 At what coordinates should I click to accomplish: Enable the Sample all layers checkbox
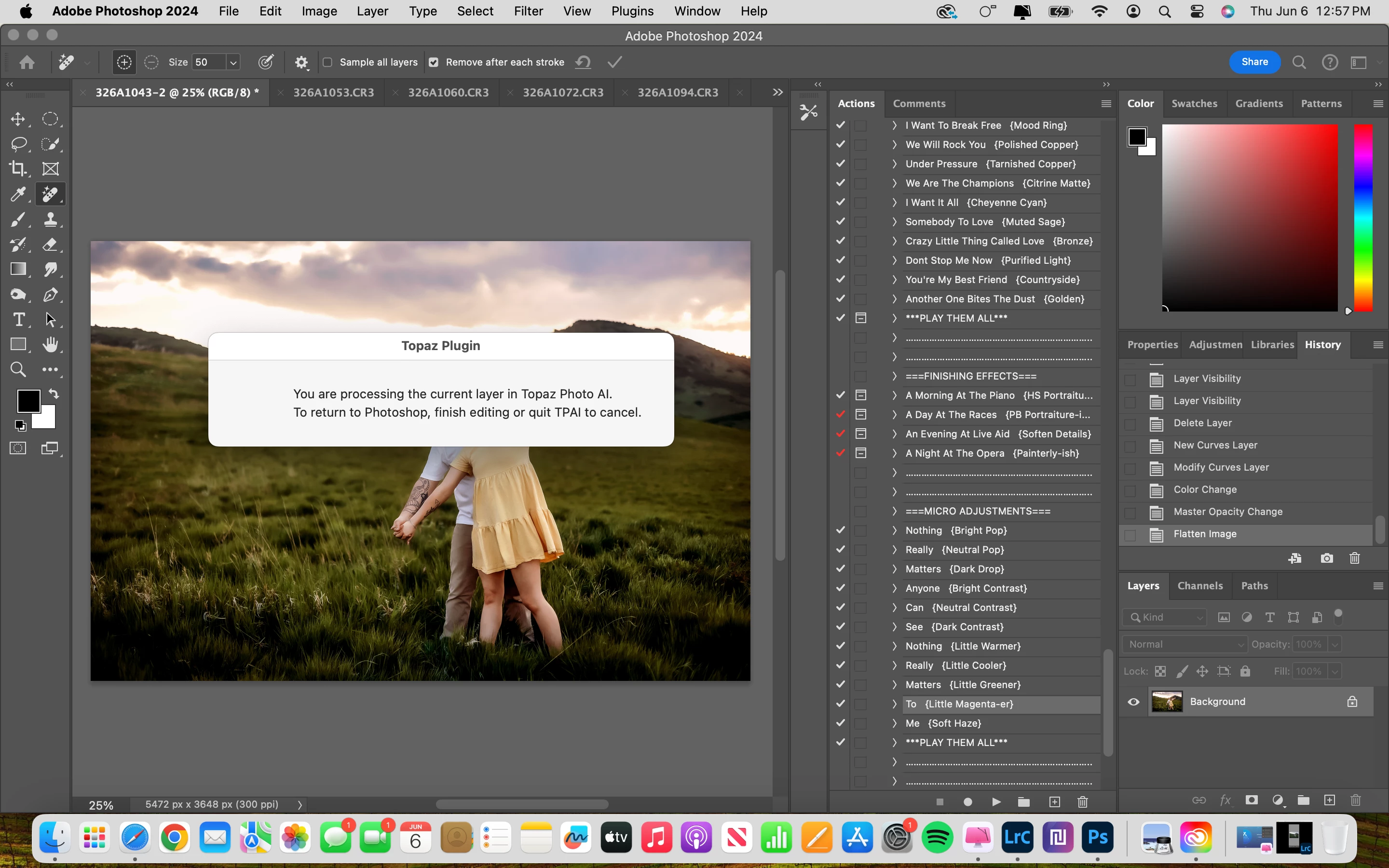click(328, 62)
